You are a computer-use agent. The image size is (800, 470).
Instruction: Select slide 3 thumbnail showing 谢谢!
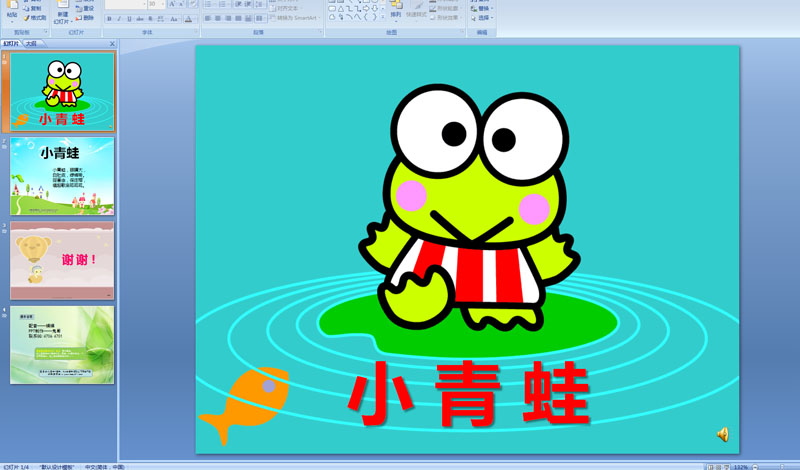click(x=62, y=260)
